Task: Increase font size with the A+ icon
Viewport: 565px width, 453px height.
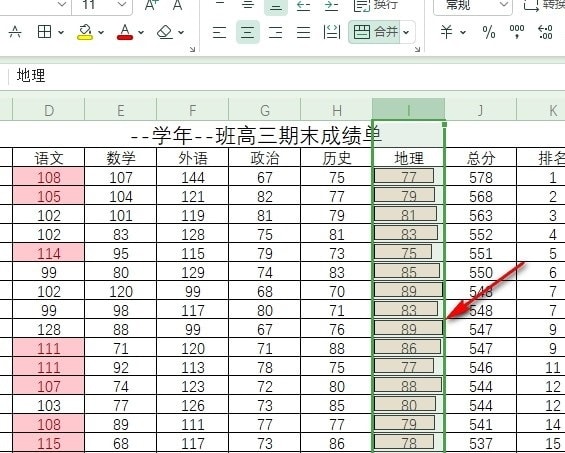Action: pyautogui.click(x=152, y=5)
